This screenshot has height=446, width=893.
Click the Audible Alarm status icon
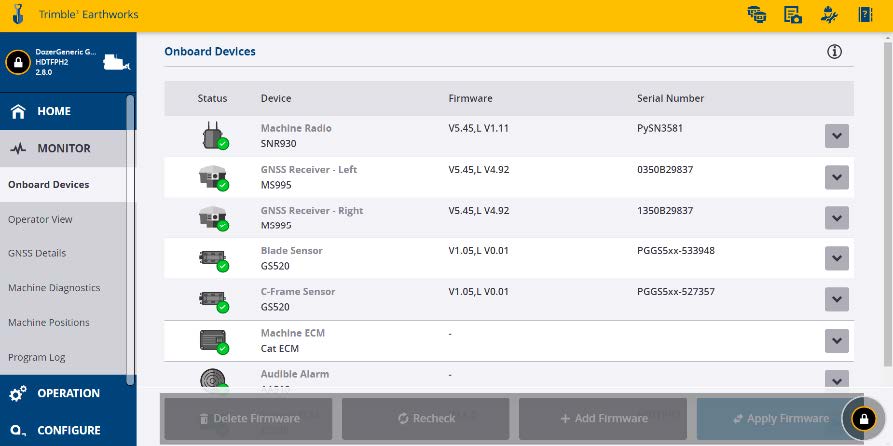(x=214, y=380)
